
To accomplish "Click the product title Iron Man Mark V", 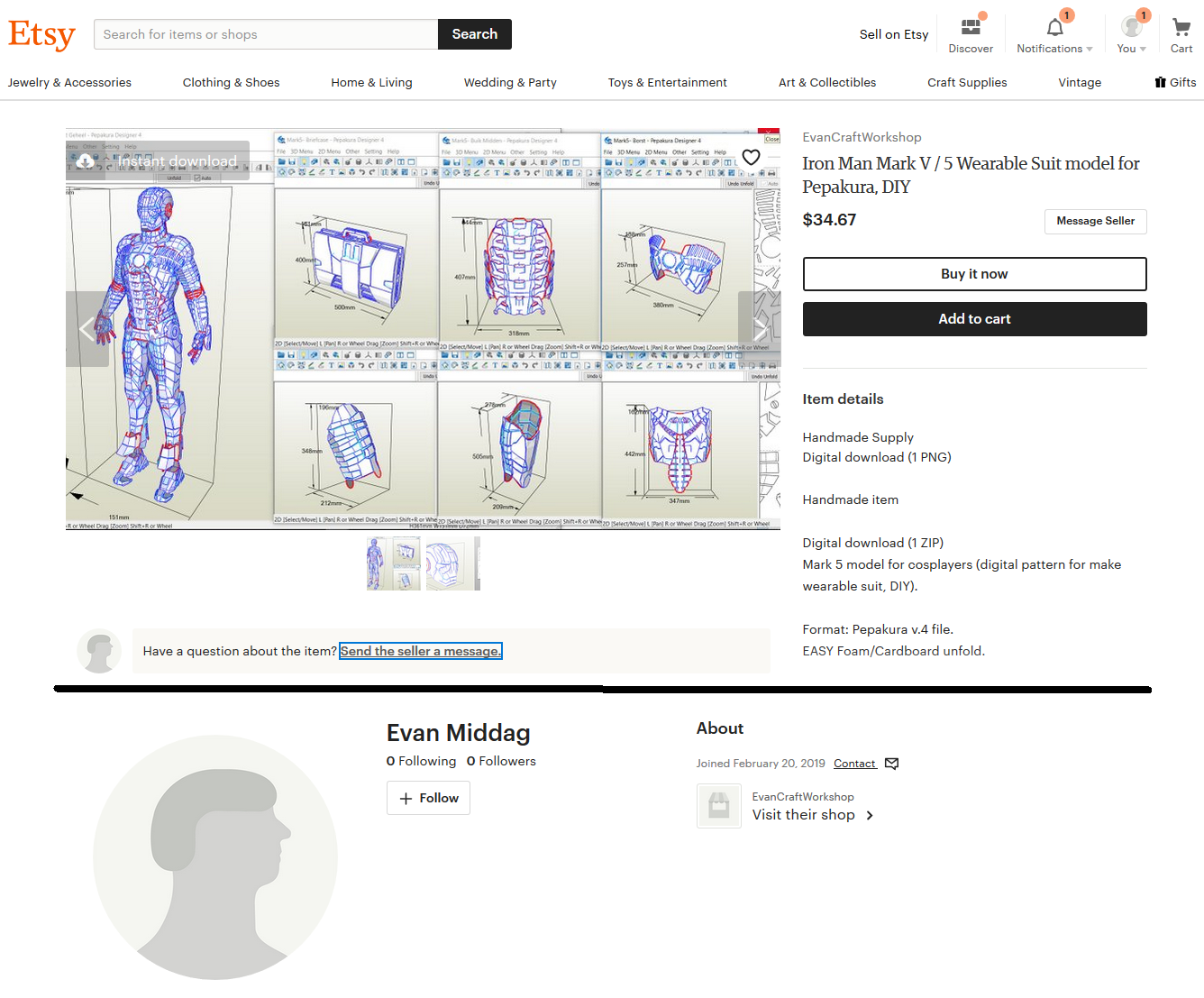I will coord(971,175).
